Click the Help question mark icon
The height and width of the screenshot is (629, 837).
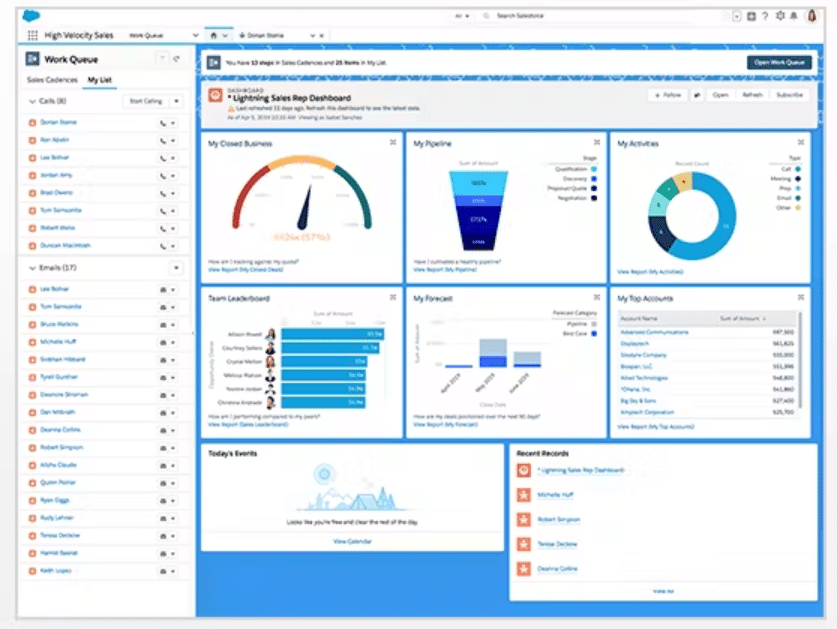(x=766, y=16)
